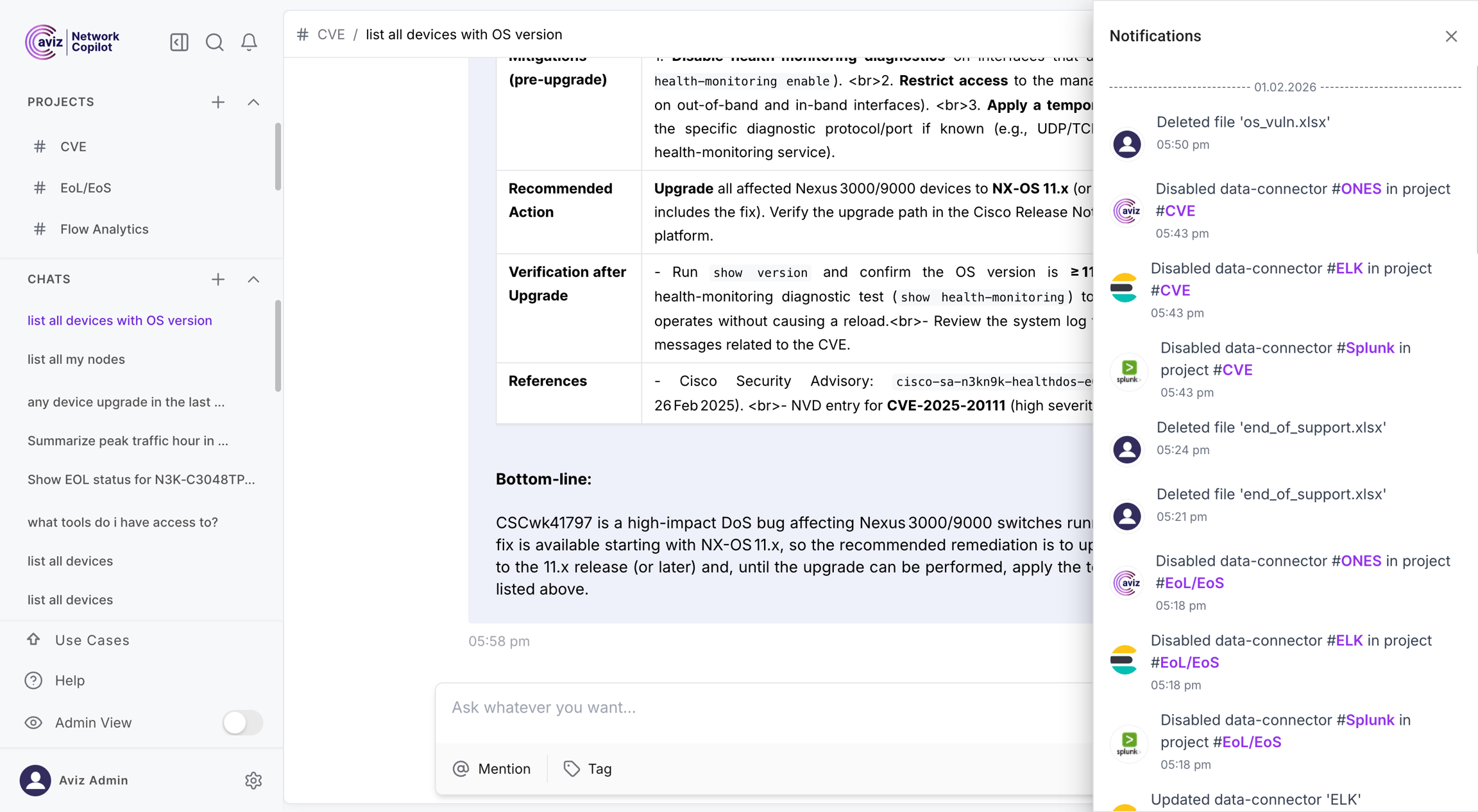Open 'list all my nodes' chat
1478x812 pixels.
click(76, 359)
